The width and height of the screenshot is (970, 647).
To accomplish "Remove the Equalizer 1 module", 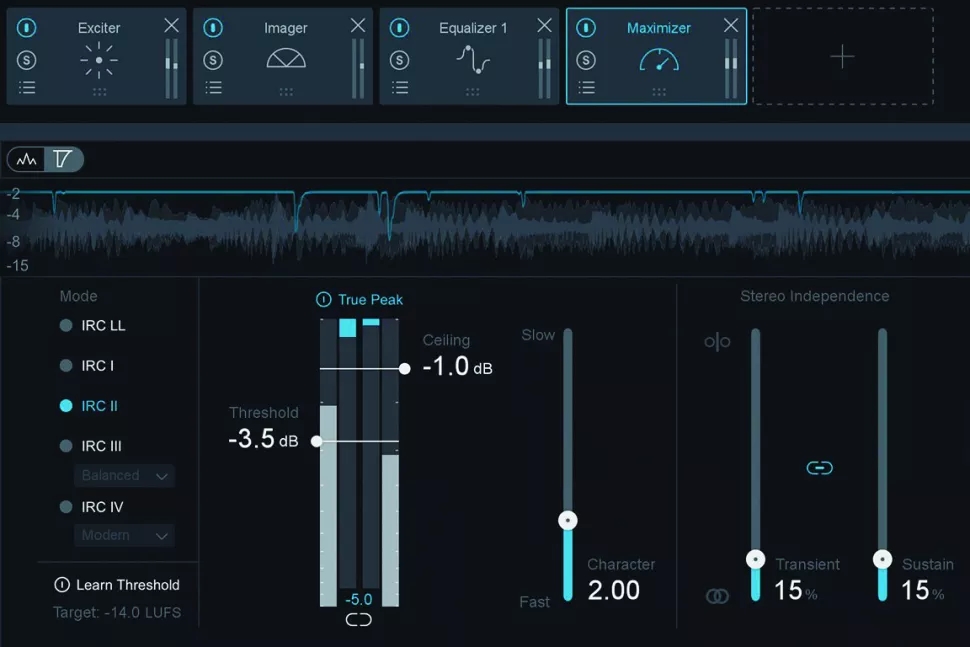I will pos(544,25).
